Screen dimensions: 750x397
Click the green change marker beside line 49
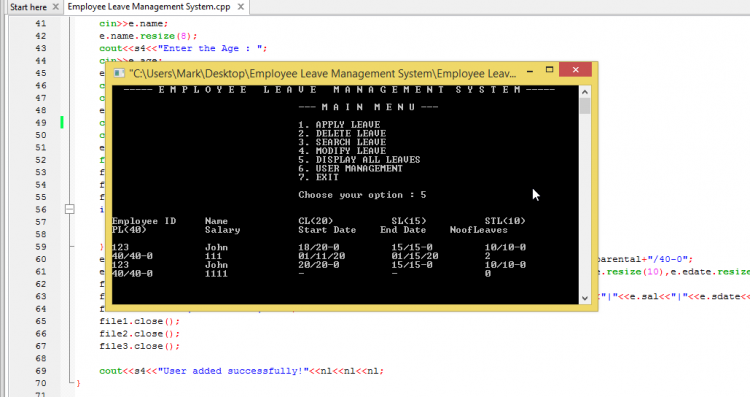(x=62, y=122)
